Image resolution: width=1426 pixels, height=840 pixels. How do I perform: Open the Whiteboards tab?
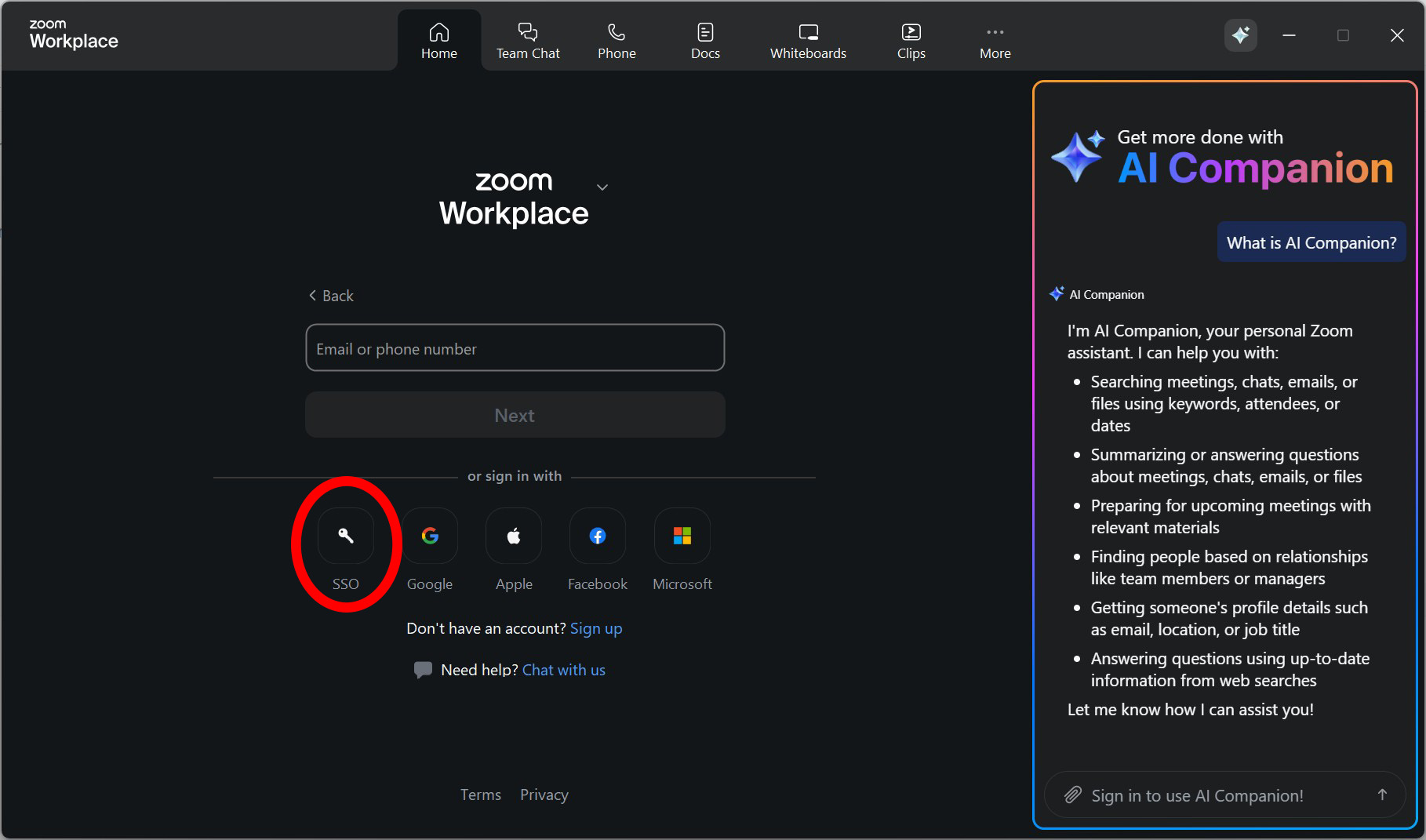click(x=808, y=41)
